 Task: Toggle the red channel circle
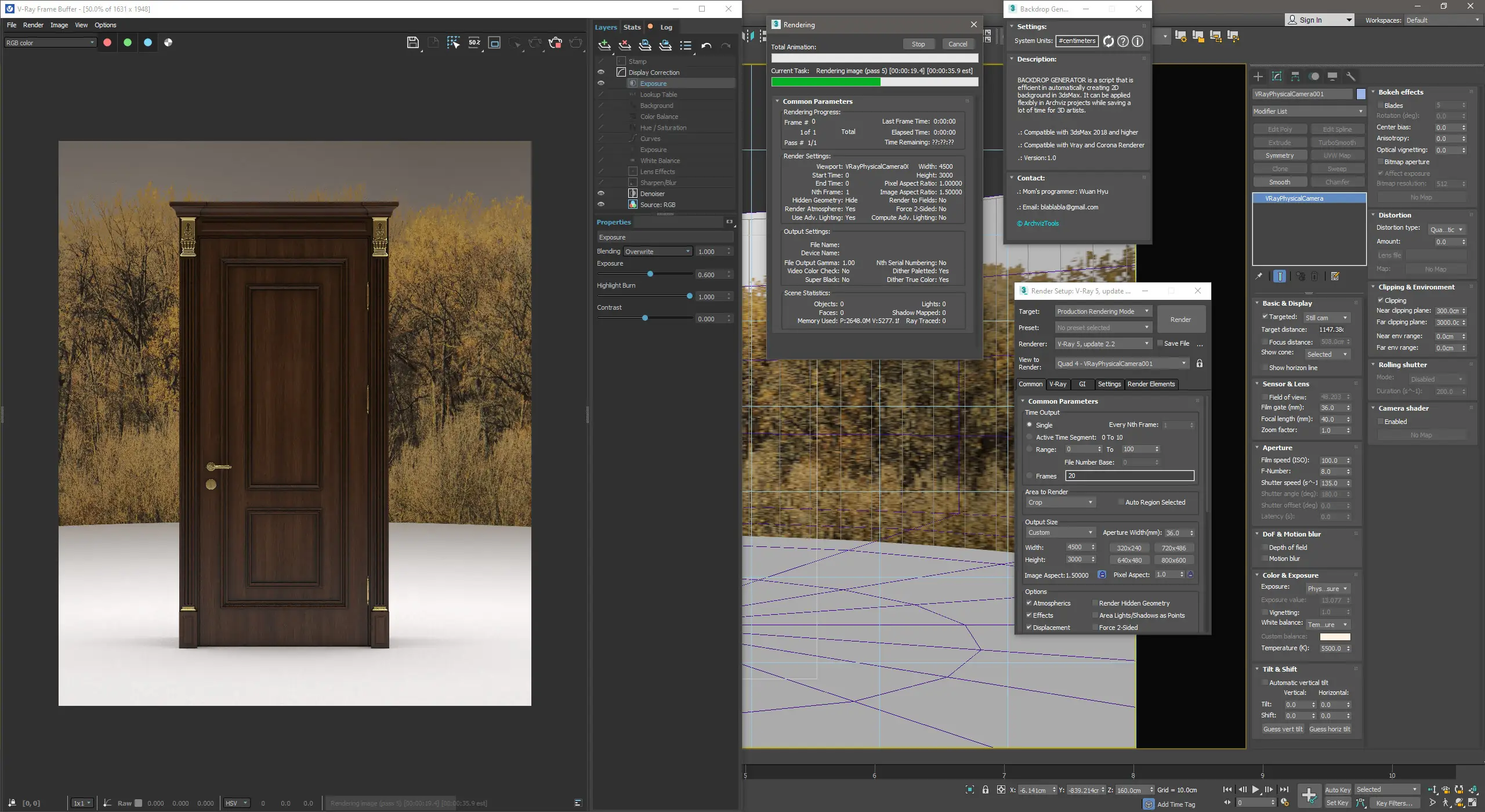[107, 42]
